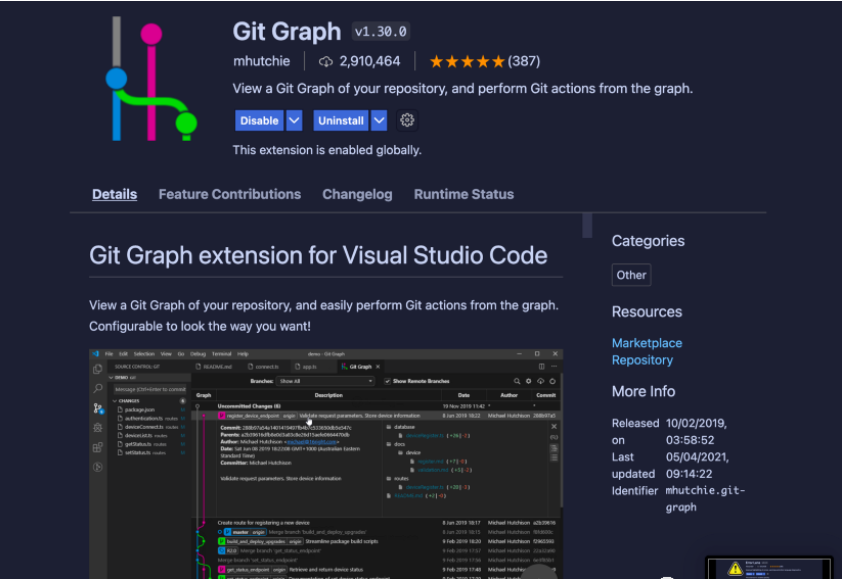Open the Repository resource link

pos(642,360)
